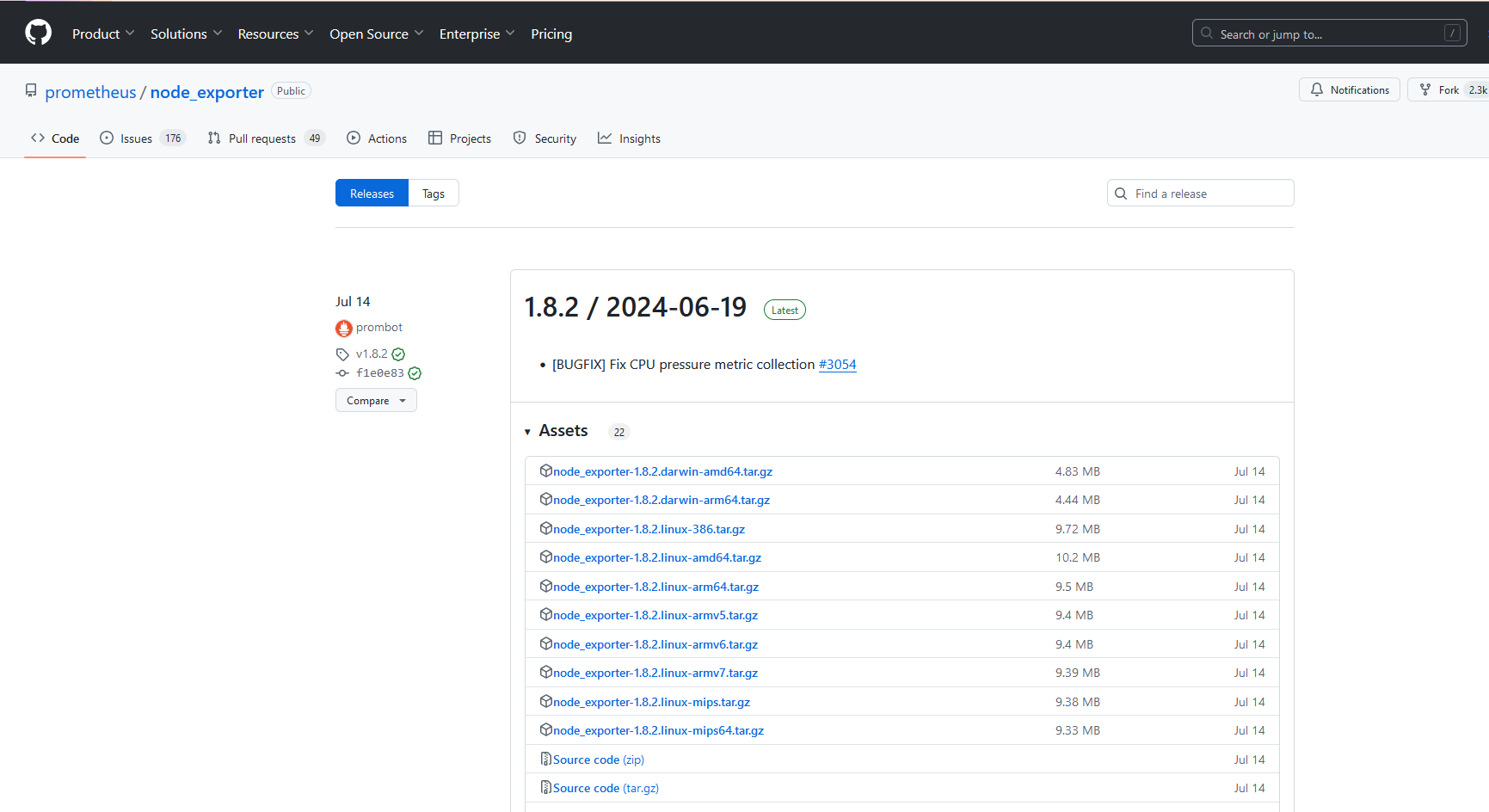Open the prometheus organization link
This screenshot has width=1489, height=812.
[90, 92]
